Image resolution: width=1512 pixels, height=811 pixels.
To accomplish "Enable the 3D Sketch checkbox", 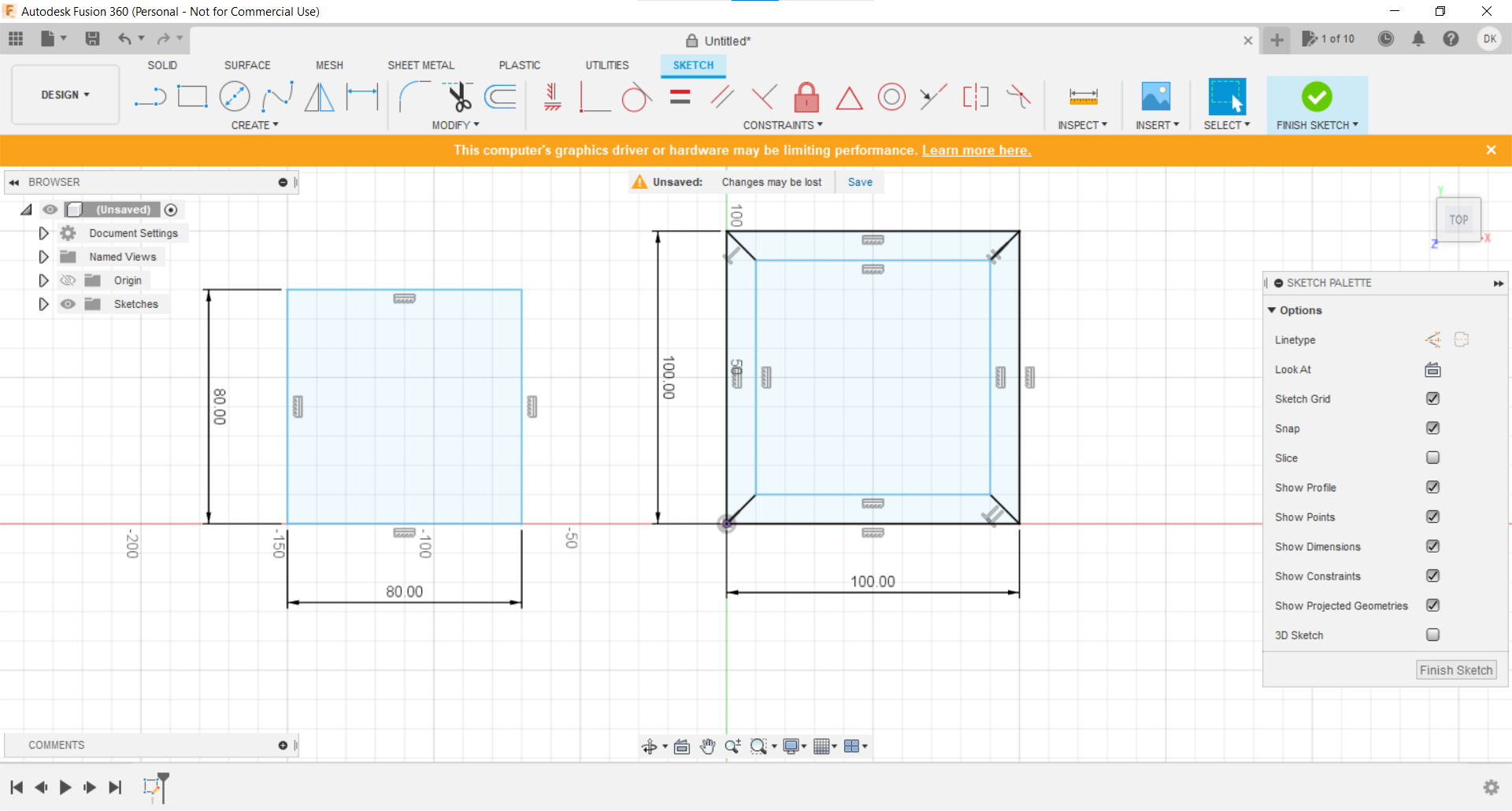I will (x=1432, y=635).
